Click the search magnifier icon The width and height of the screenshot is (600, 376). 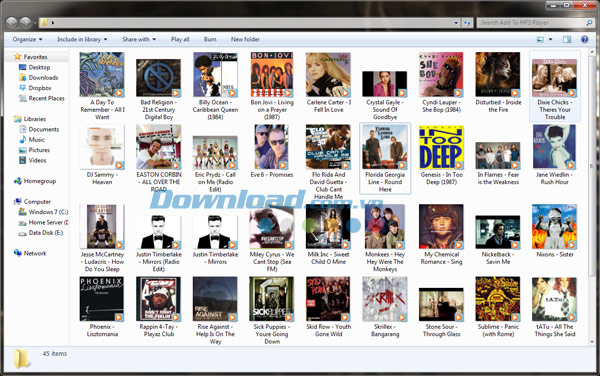coord(590,23)
